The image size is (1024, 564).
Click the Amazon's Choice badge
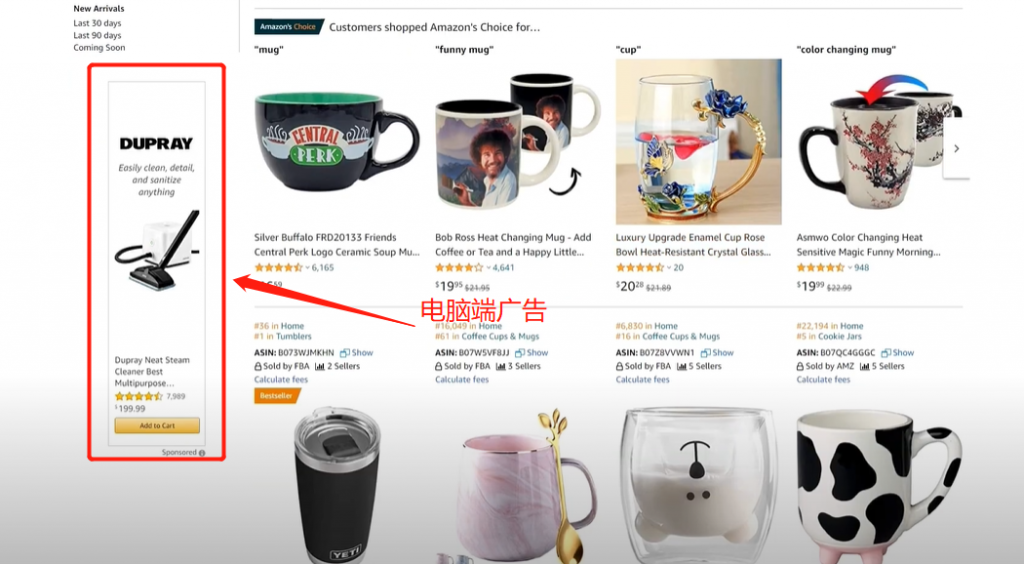coord(288,27)
